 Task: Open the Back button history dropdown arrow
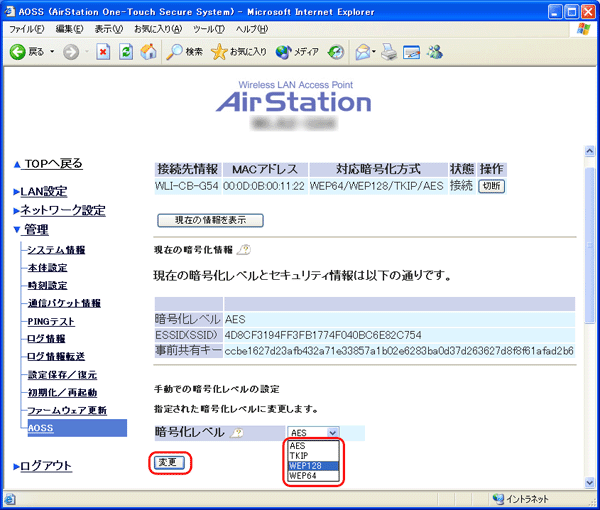pos(52,52)
